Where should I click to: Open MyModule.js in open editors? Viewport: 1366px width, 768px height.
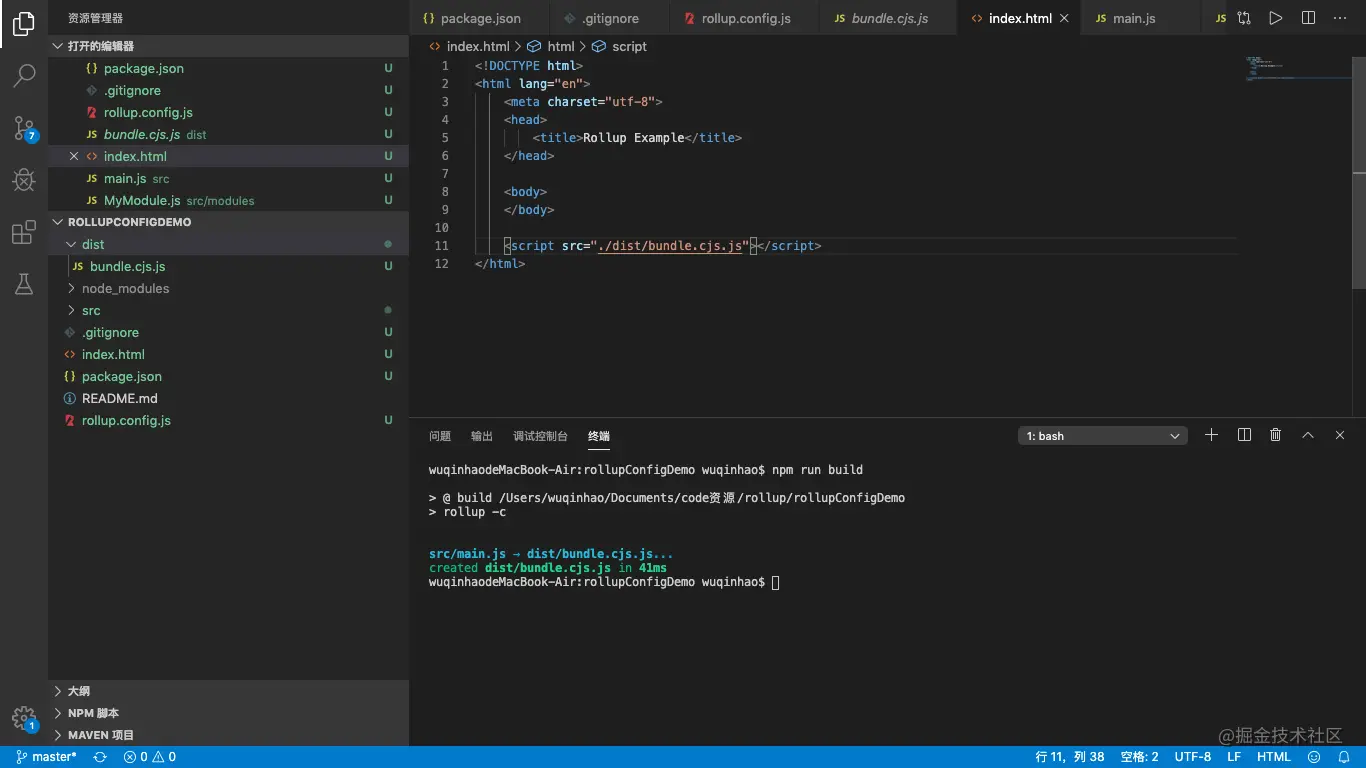pyautogui.click(x=228, y=200)
